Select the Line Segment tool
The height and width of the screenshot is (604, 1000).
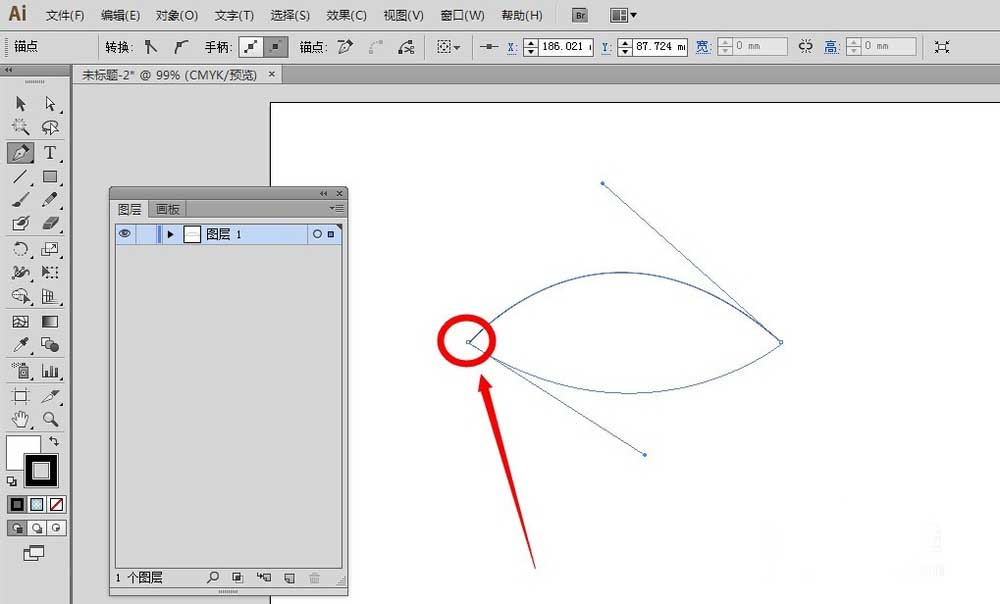[20, 177]
